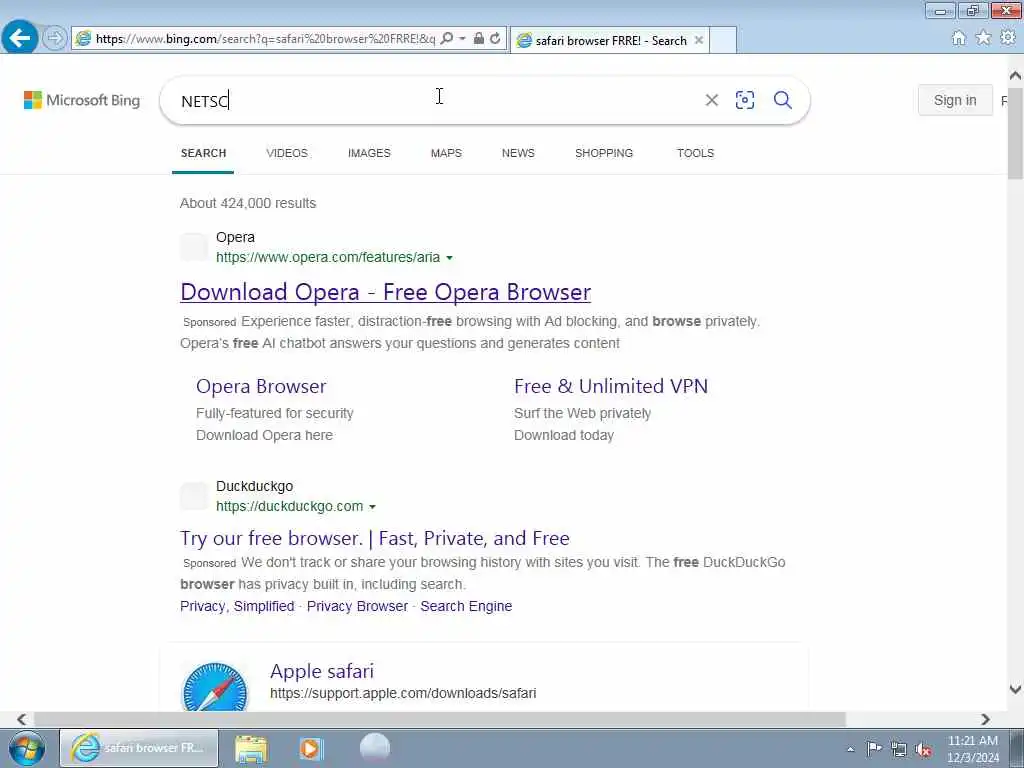Click the Bing search magnifier button

[782, 100]
